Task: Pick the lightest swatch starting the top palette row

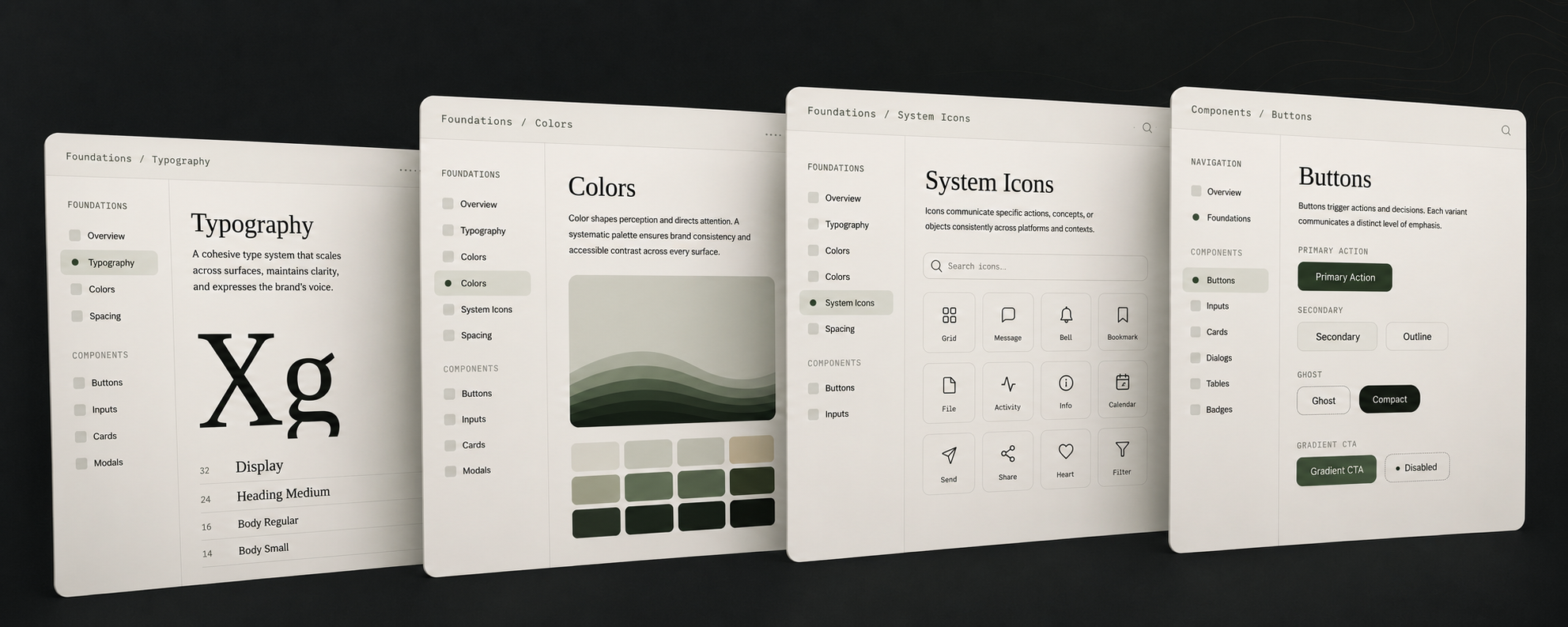Action: pyautogui.click(x=595, y=456)
